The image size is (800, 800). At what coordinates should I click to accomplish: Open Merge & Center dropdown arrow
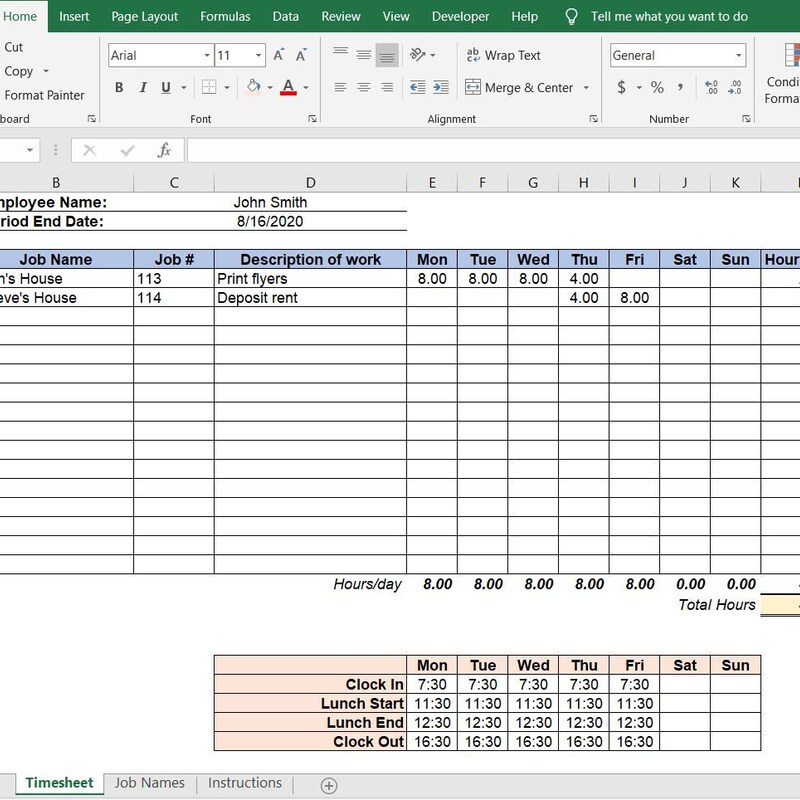point(586,88)
